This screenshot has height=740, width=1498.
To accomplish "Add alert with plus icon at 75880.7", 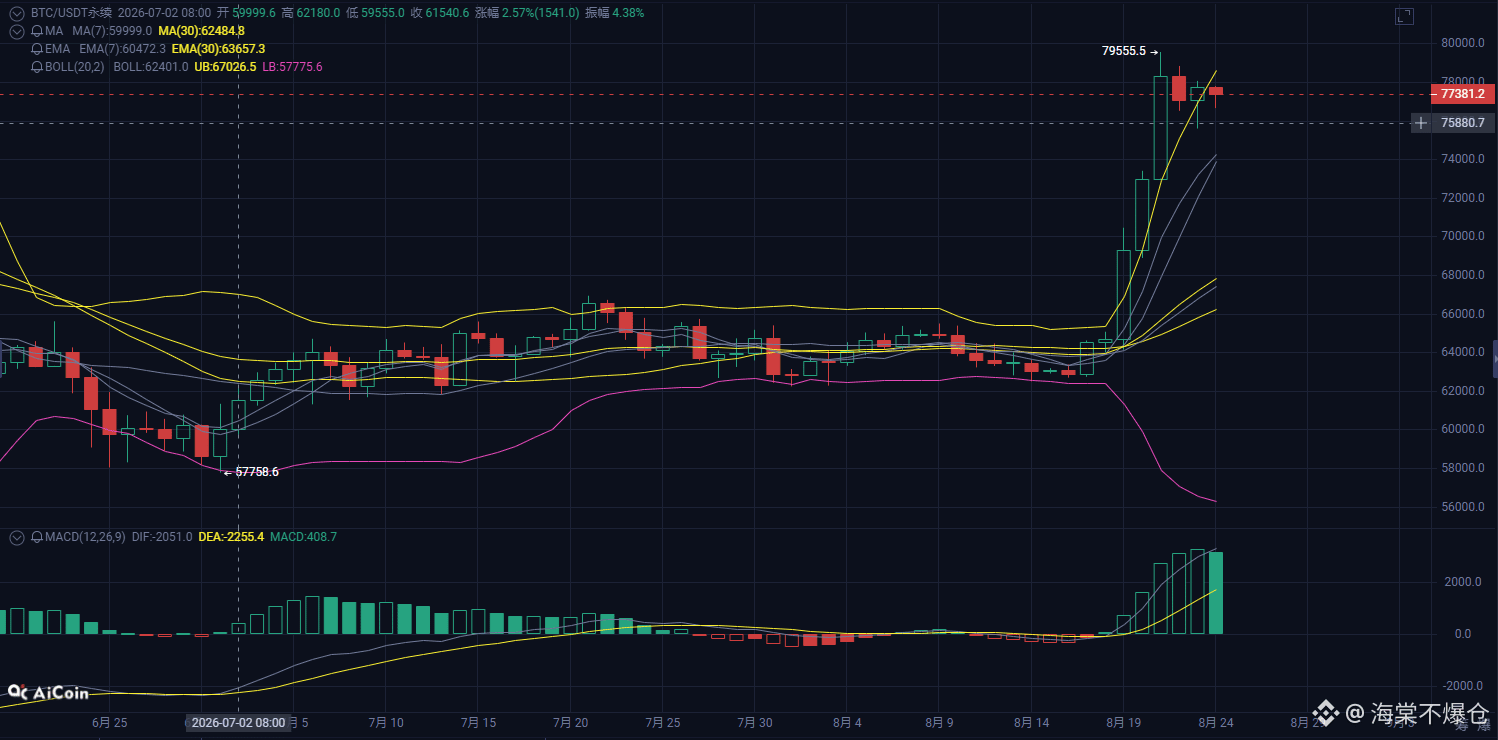I will [1421, 123].
